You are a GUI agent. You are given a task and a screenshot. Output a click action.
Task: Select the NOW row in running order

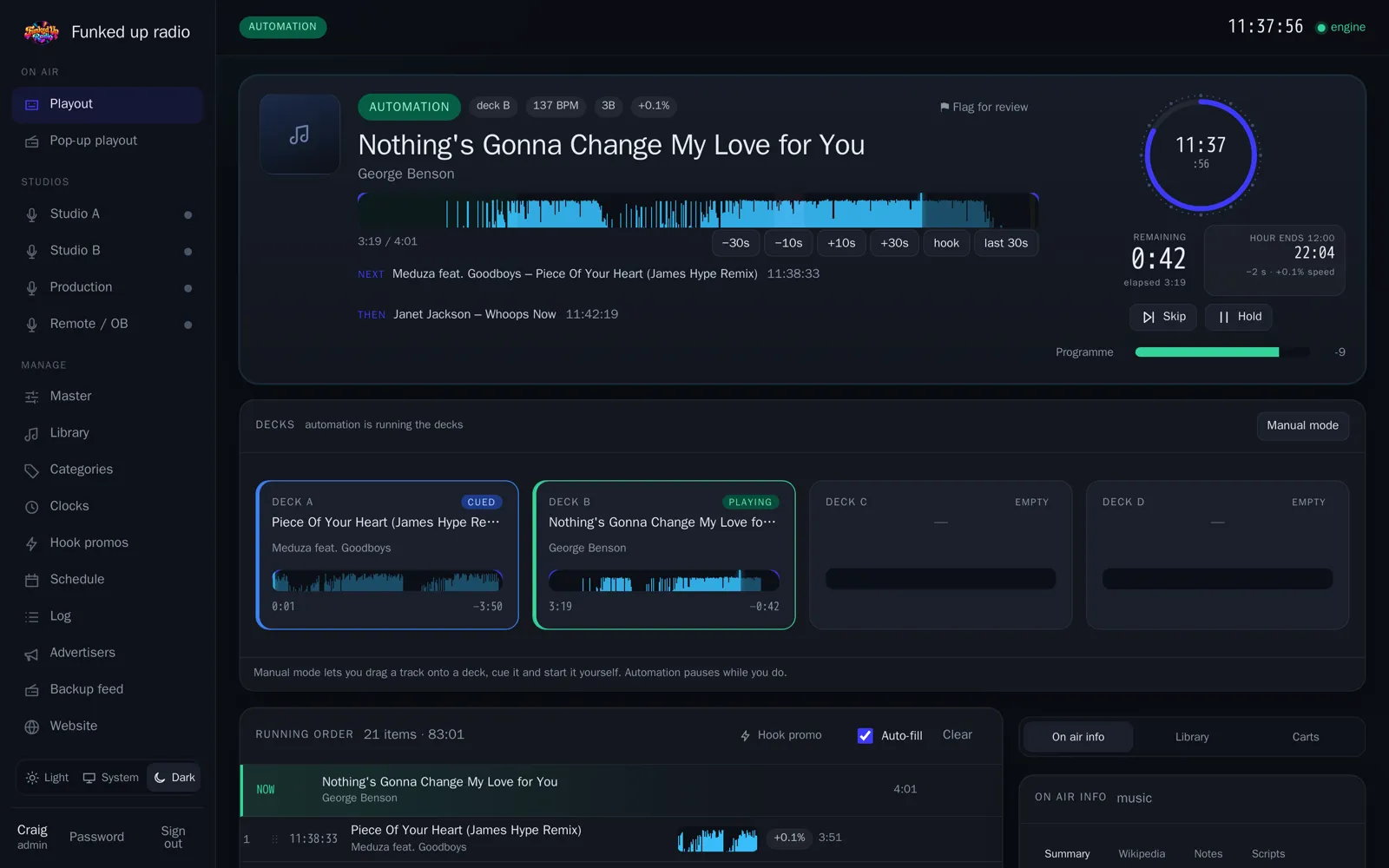[622, 790]
